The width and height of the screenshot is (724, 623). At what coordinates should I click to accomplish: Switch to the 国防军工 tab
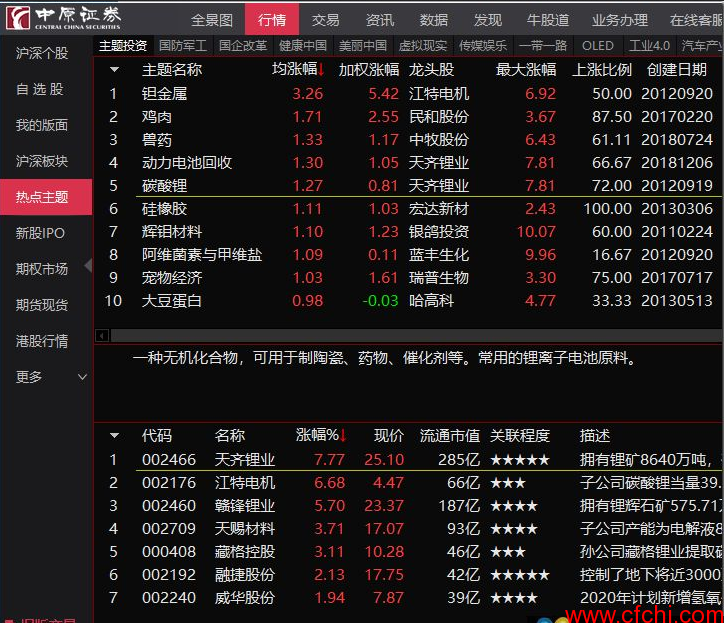[x=183, y=46]
